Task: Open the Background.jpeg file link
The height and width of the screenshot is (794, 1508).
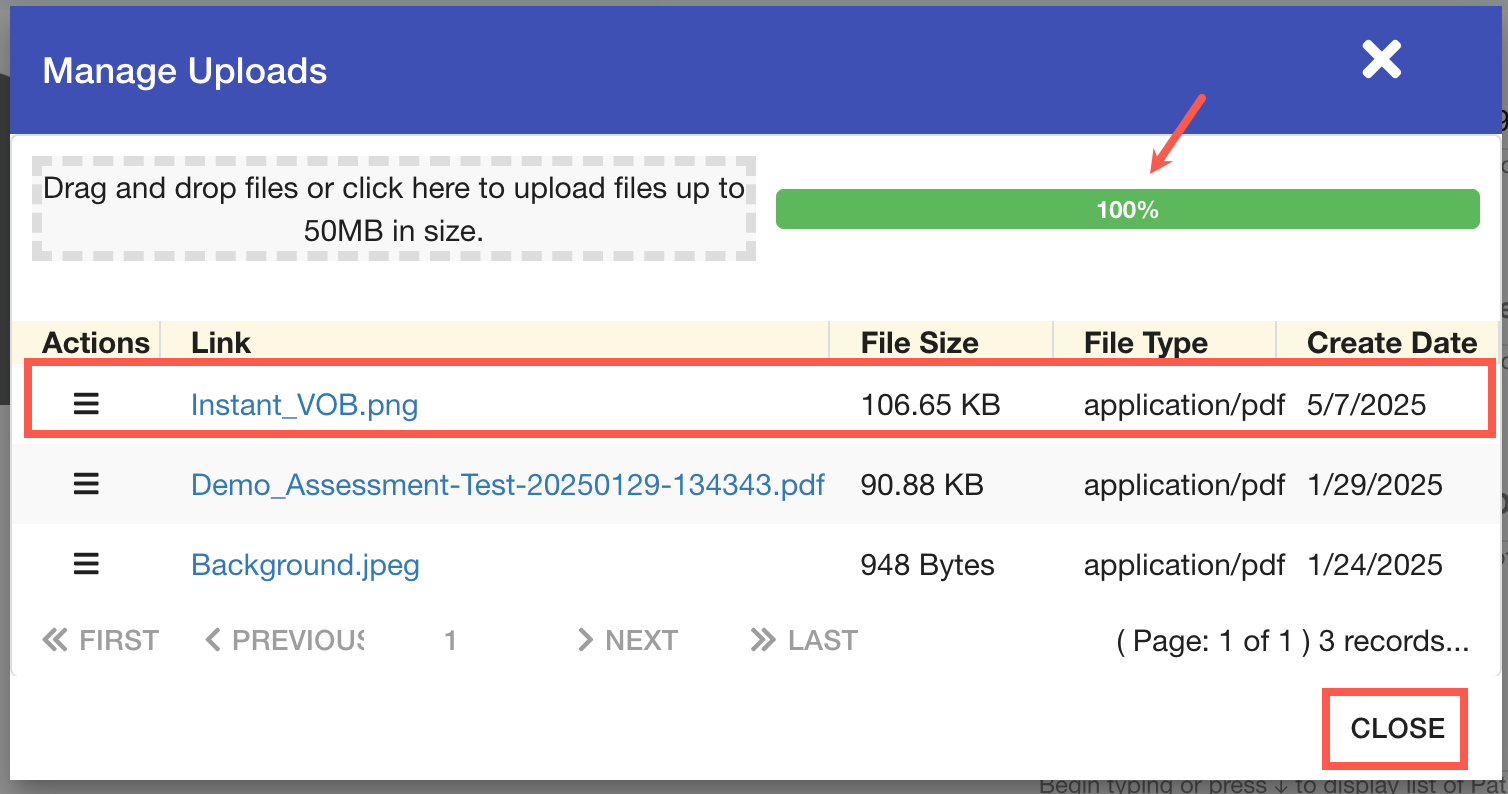Action: pos(305,566)
